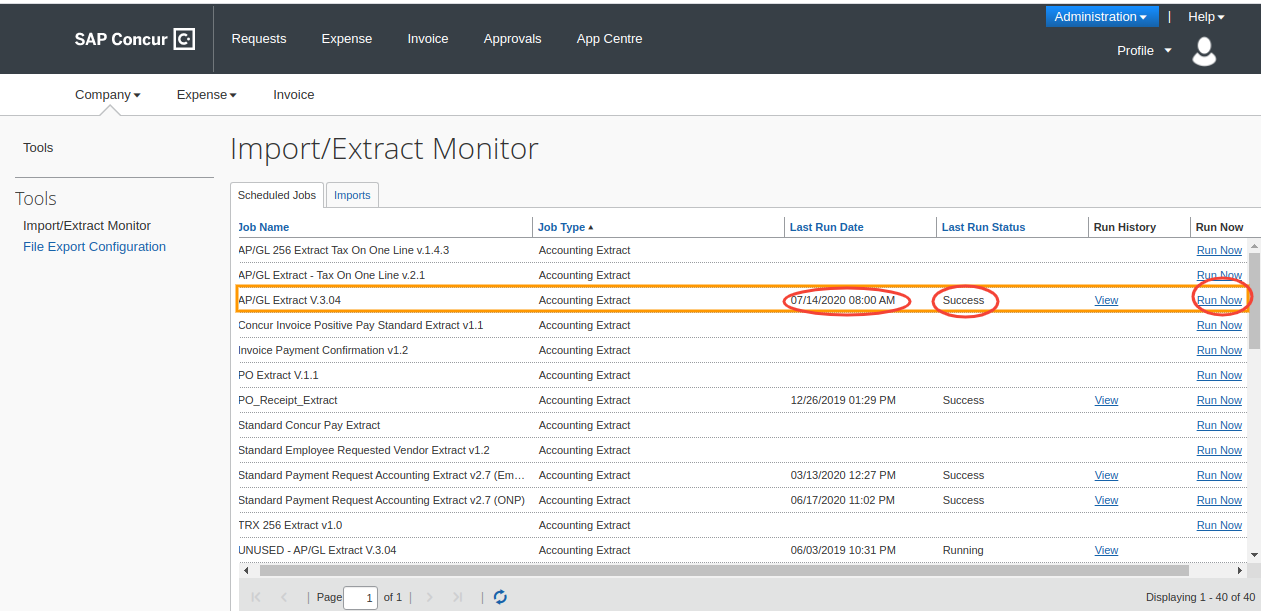Sort by Last Run Date column header
1261x611 pixels.
[x=826, y=227]
